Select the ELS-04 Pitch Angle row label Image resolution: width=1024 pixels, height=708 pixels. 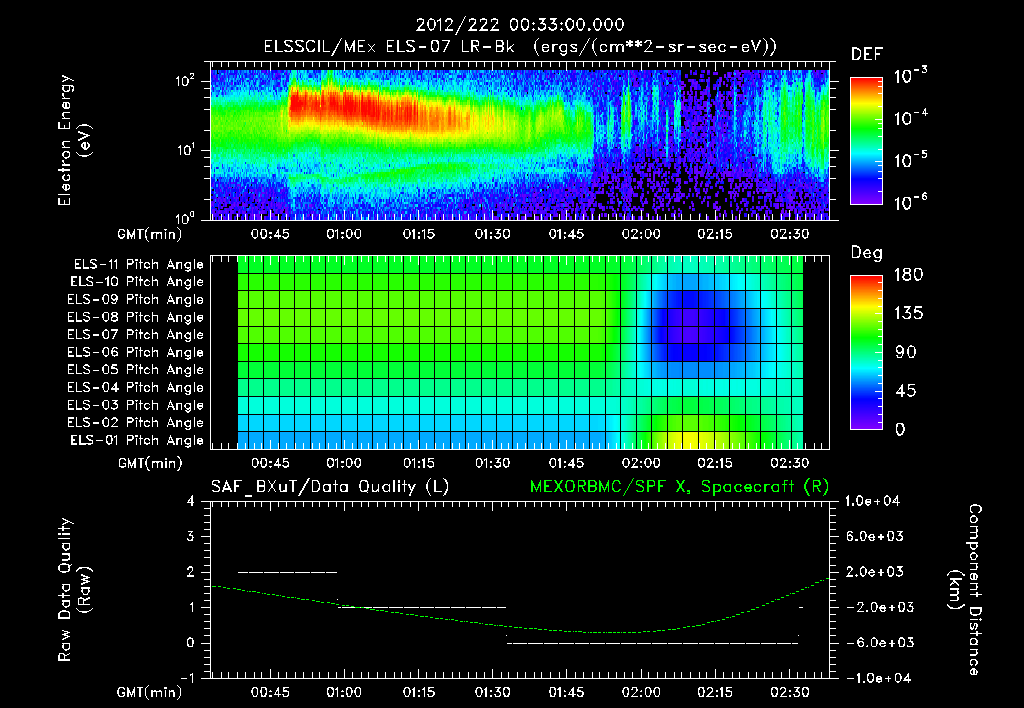[135, 387]
